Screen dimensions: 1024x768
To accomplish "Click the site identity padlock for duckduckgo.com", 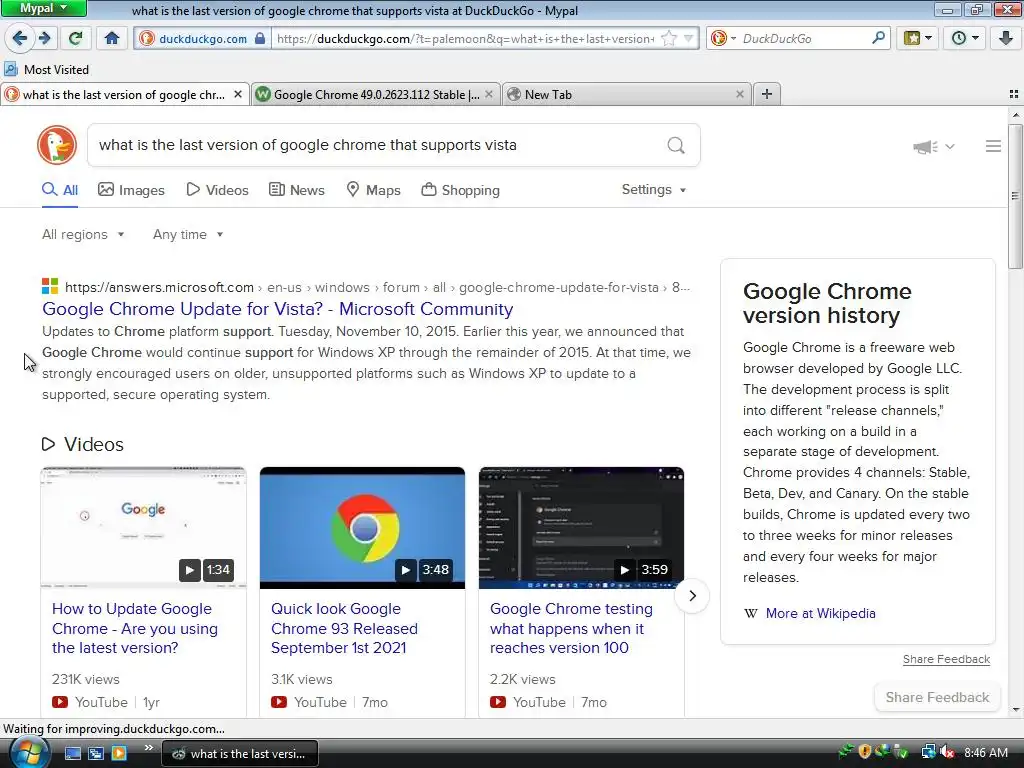I will pyautogui.click(x=260, y=38).
